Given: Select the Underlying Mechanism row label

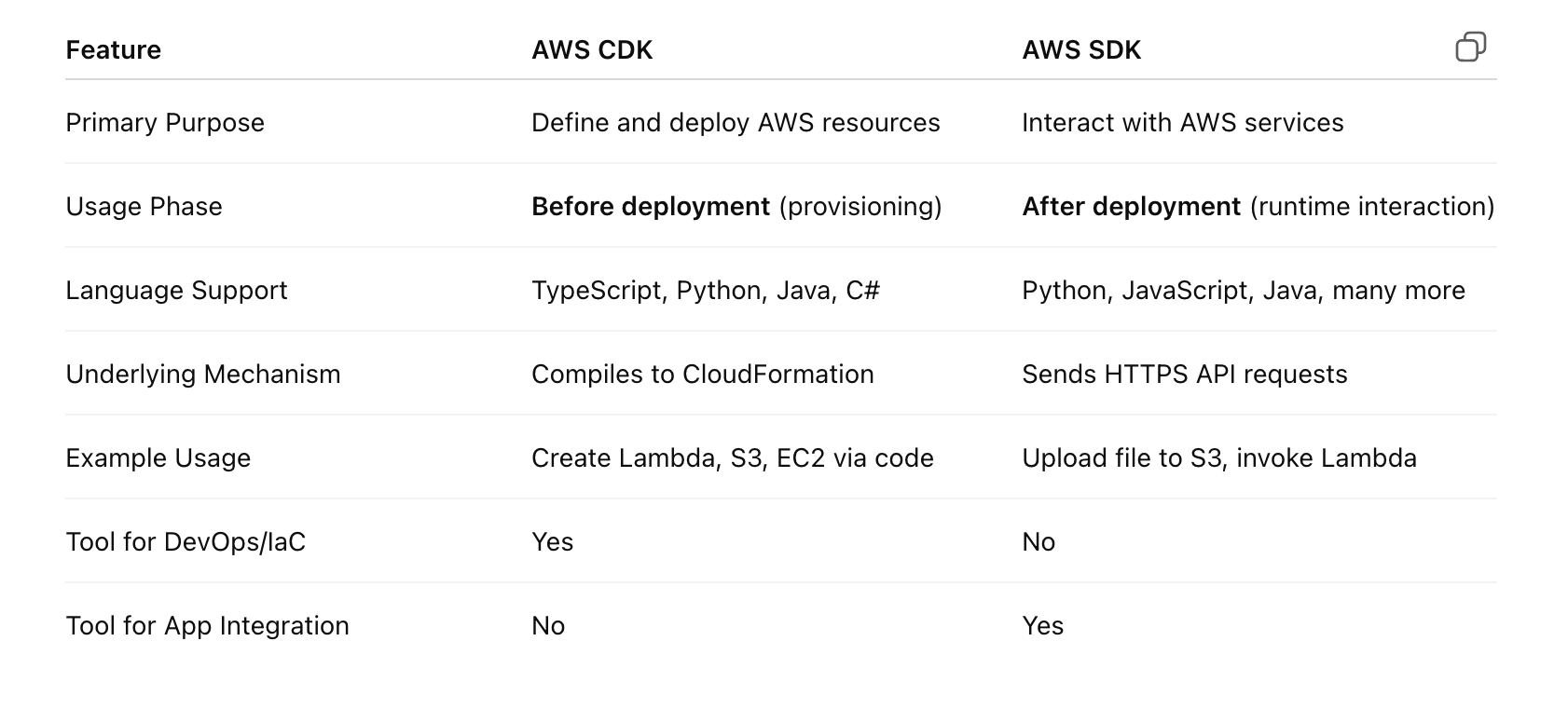Looking at the screenshot, I should [x=203, y=375].
